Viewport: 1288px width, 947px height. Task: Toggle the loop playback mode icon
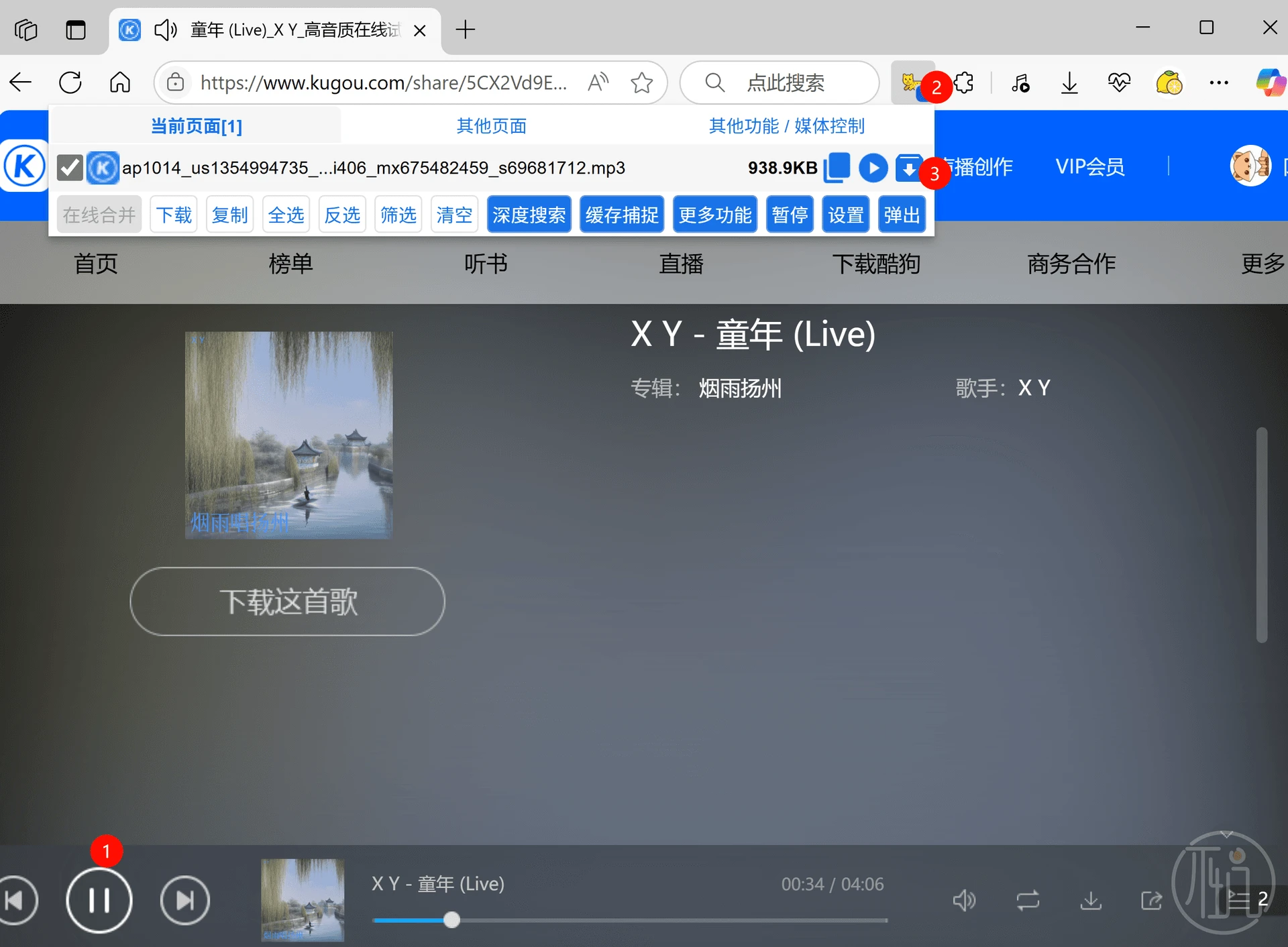1027,900
